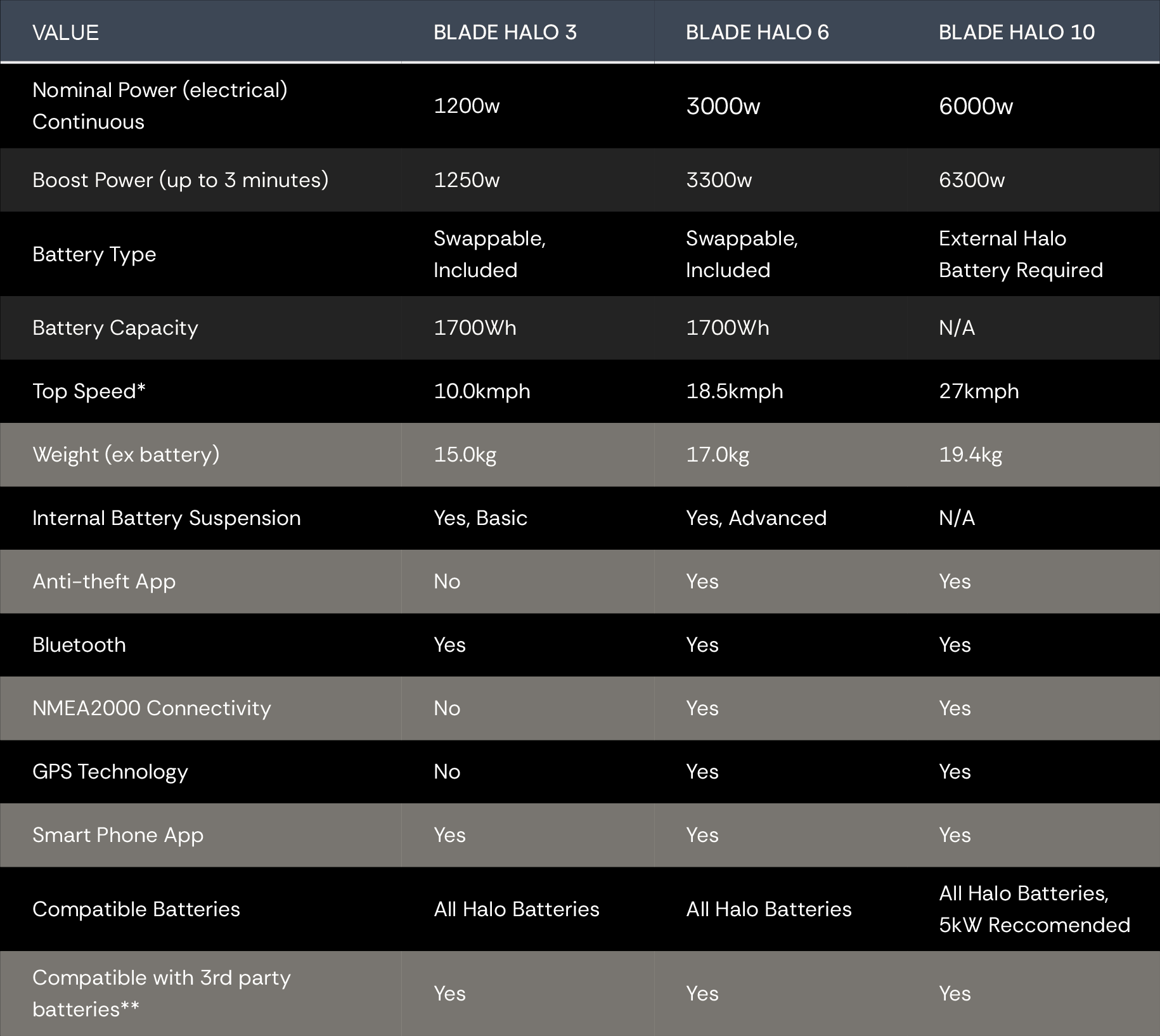Select the BLADE HALO 10 column header
Viewport: 1160px width, 1036px height.
[x=1017, y=32]
